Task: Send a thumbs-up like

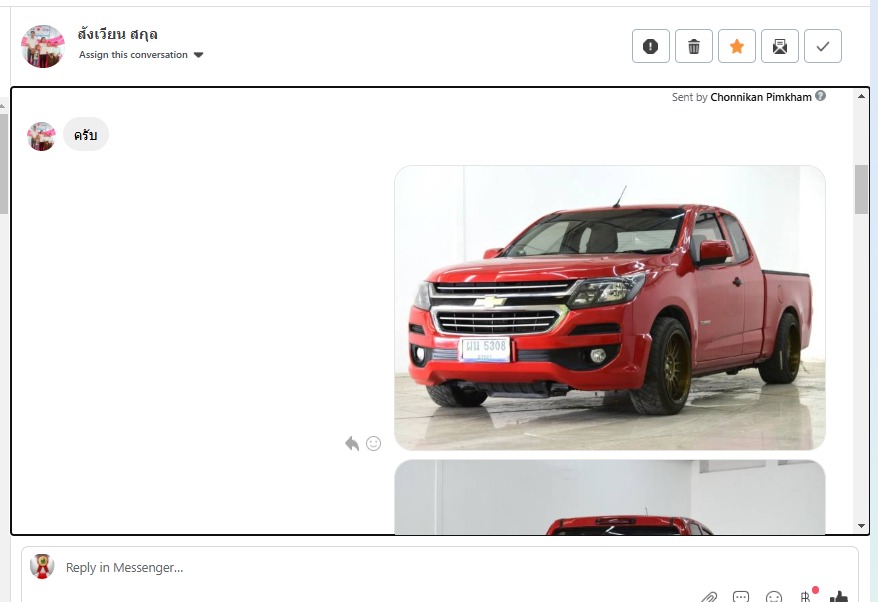Action: 838,597
